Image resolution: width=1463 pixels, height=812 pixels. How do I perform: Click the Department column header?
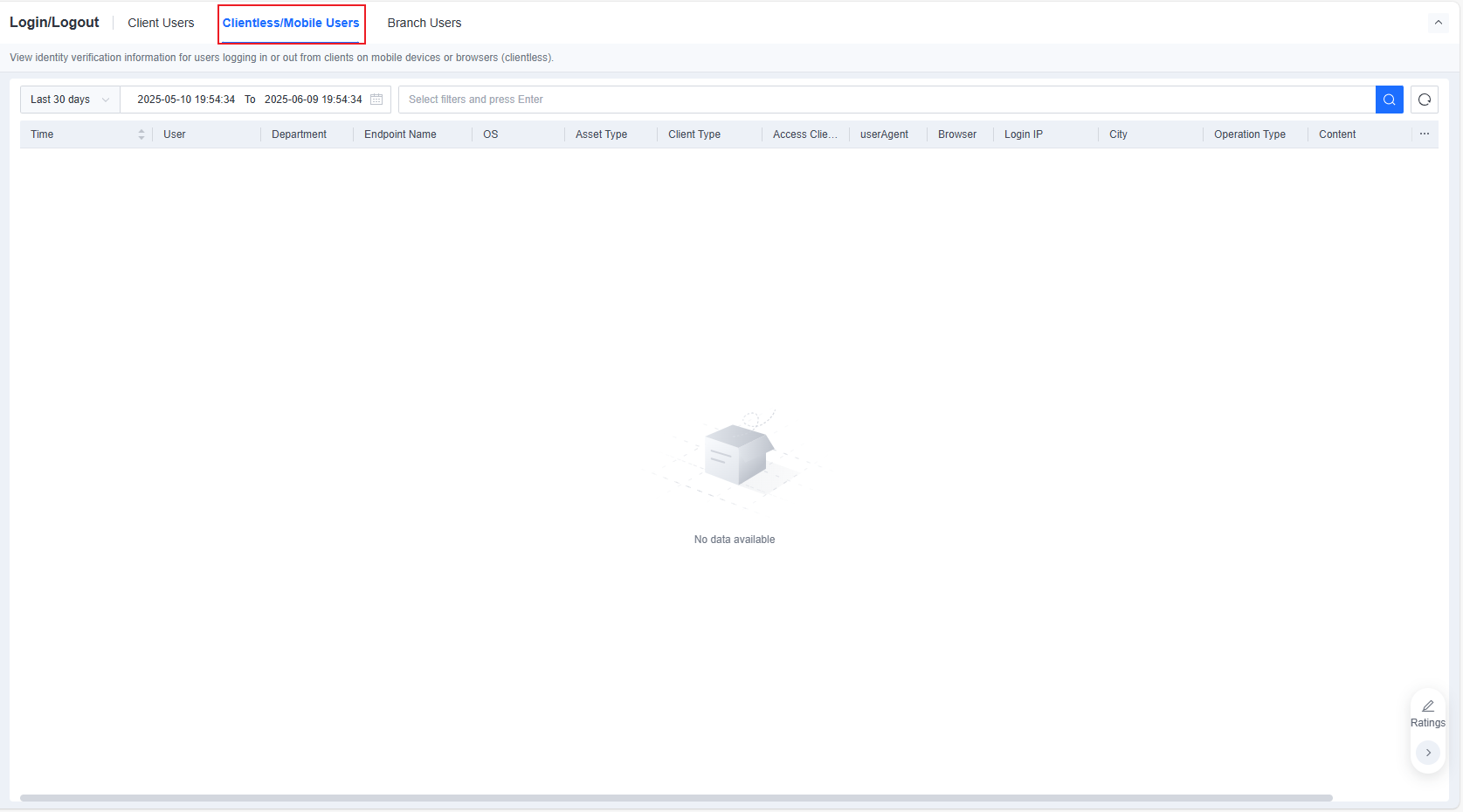299,134
